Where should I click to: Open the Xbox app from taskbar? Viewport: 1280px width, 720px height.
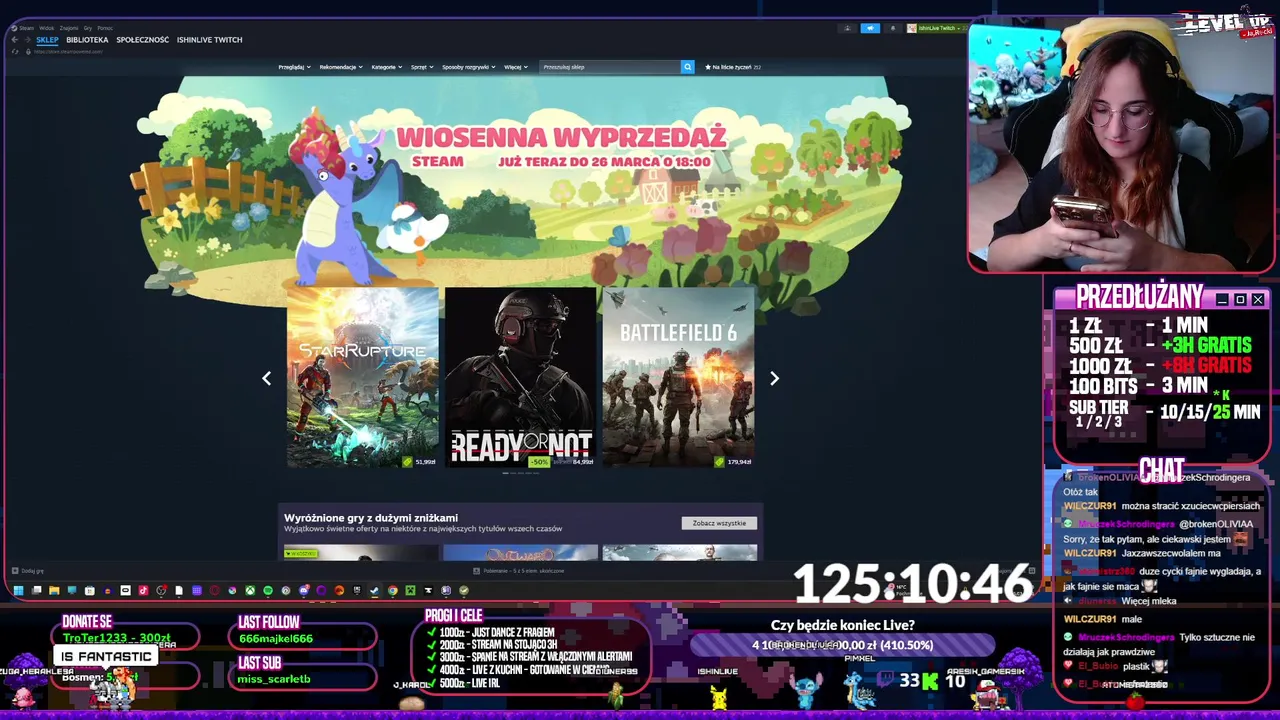click(x=250, y=590)
